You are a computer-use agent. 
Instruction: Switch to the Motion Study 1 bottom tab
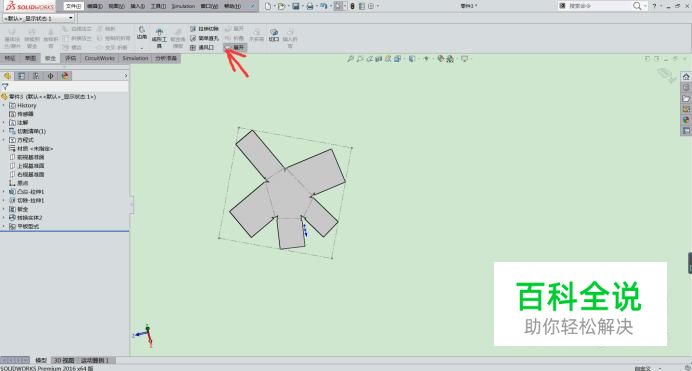pyautogui.click(x=95, y=360)
